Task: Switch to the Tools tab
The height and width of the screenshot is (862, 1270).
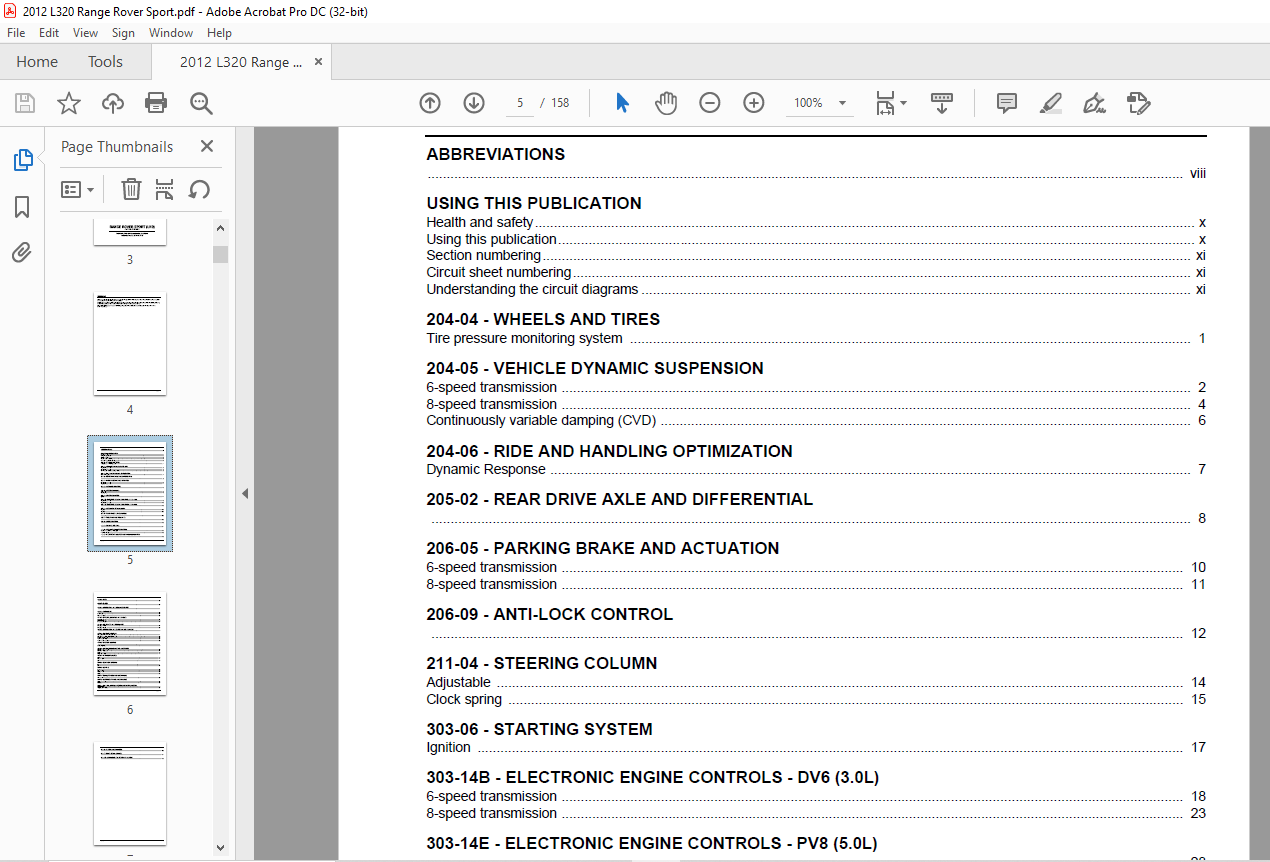Action: (x=105, y=61)
